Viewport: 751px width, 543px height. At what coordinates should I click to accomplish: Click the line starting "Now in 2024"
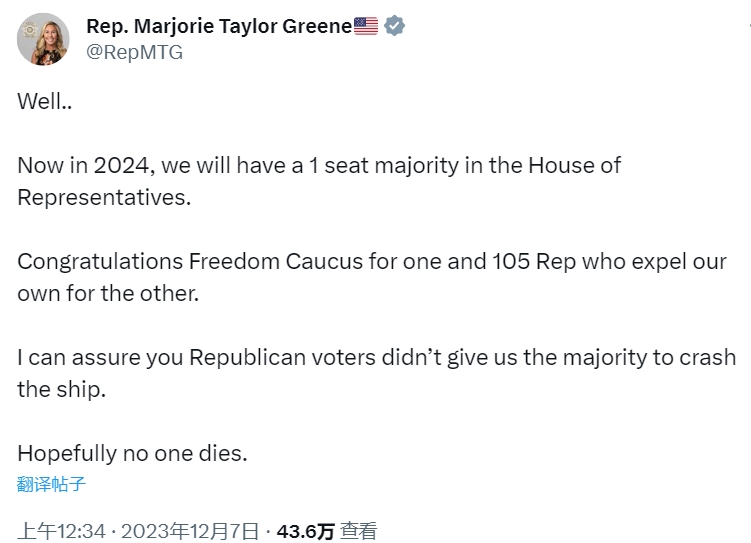tap(319, 165)
